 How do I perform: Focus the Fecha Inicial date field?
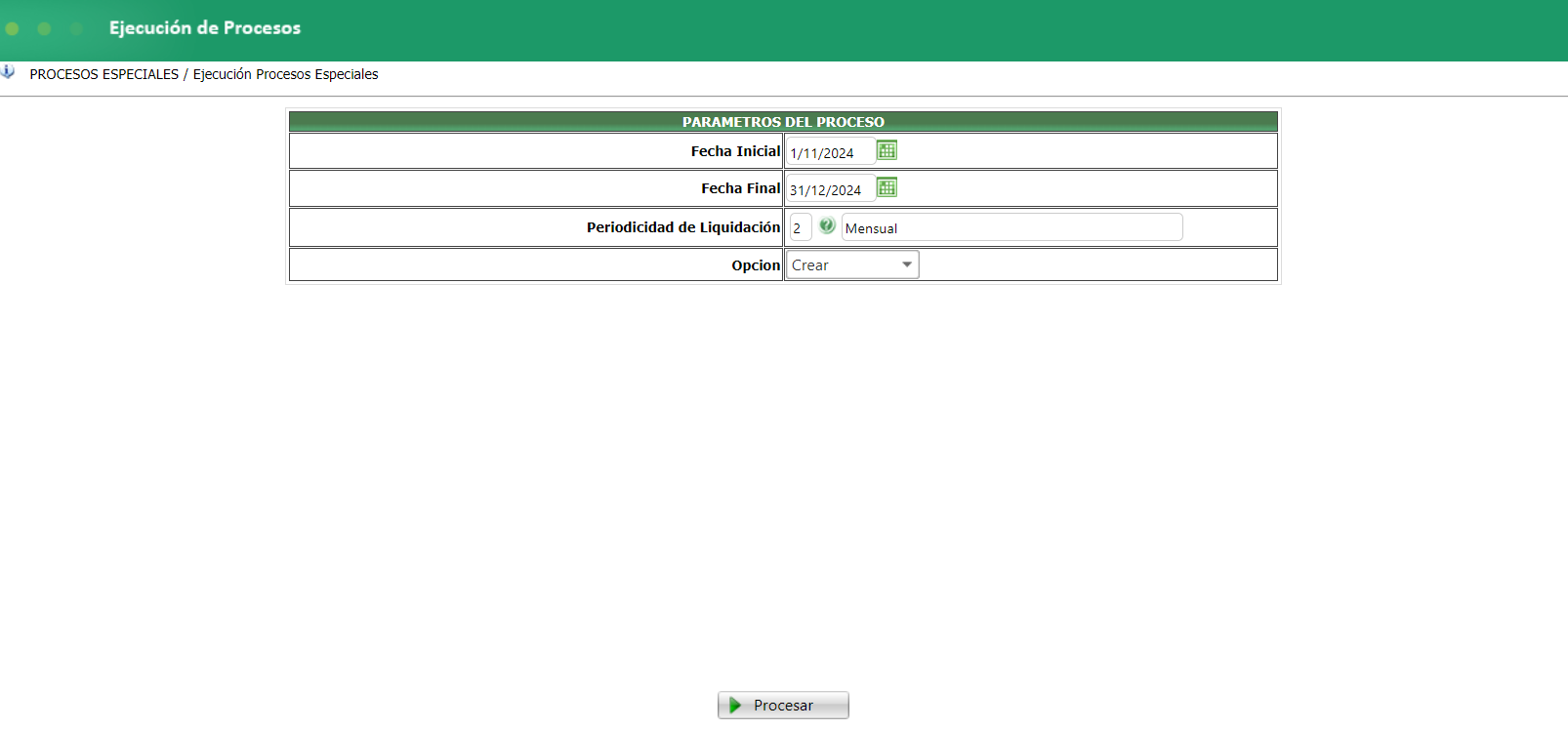(830, 152)
